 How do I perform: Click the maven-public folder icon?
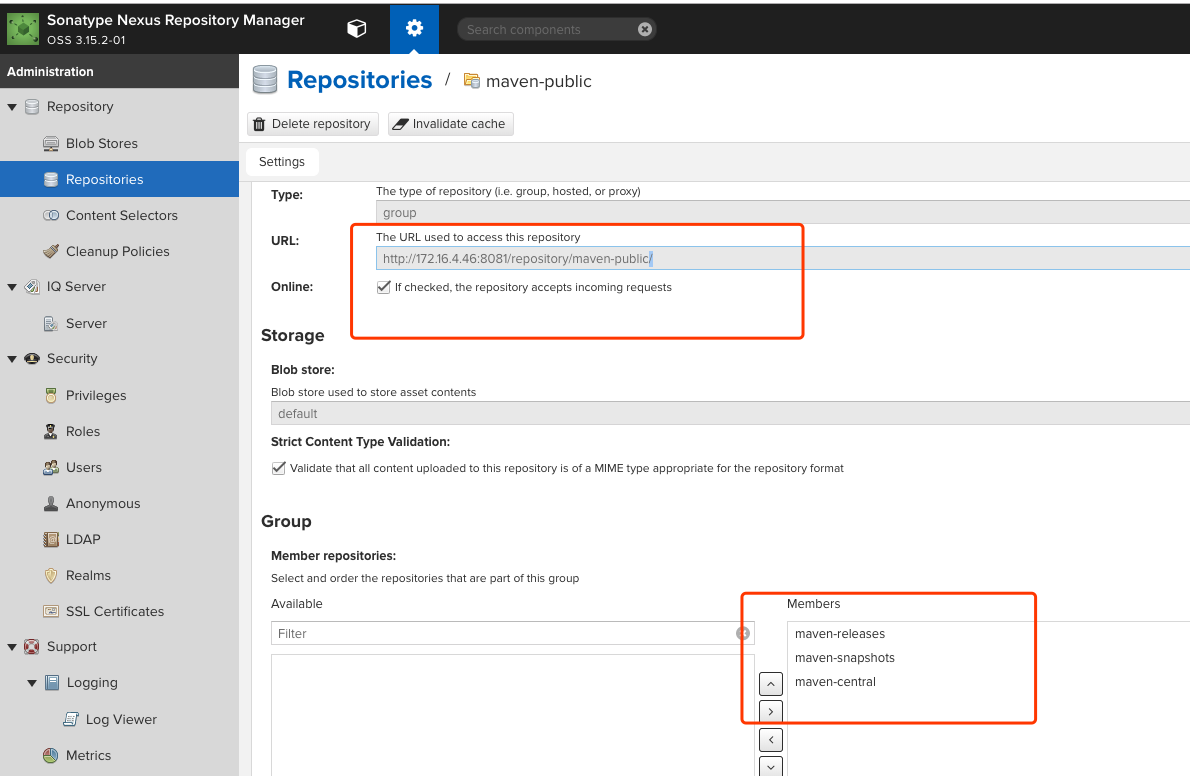click(x=472, y=80)
